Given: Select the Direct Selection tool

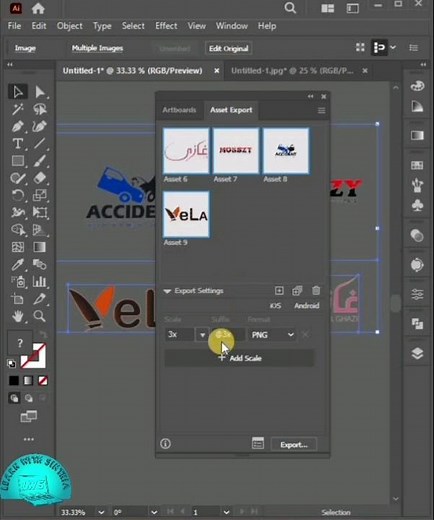Looking at the screenshot, I should click(x=40, y=92).
